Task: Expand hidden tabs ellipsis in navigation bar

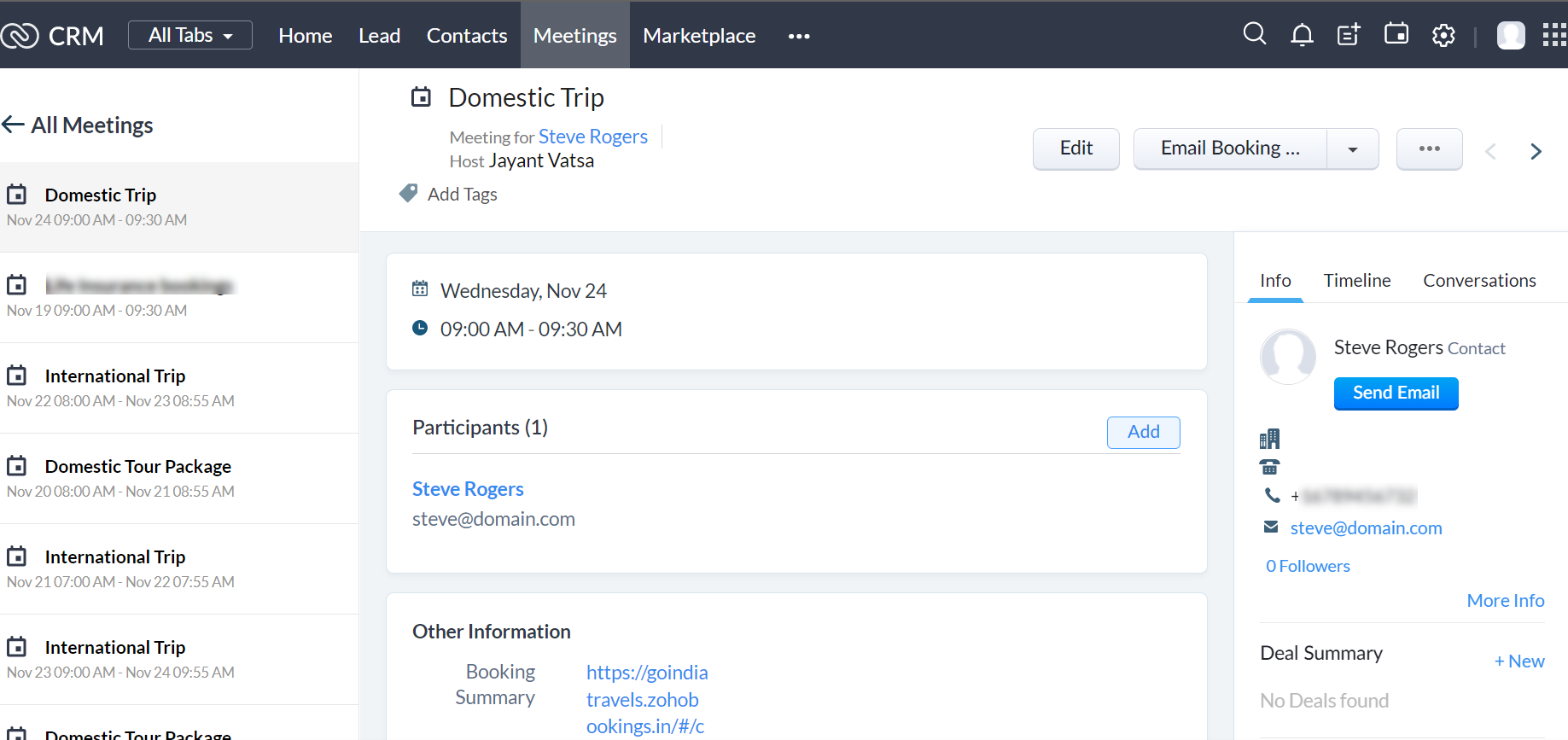Action: (x=799, y=36)
